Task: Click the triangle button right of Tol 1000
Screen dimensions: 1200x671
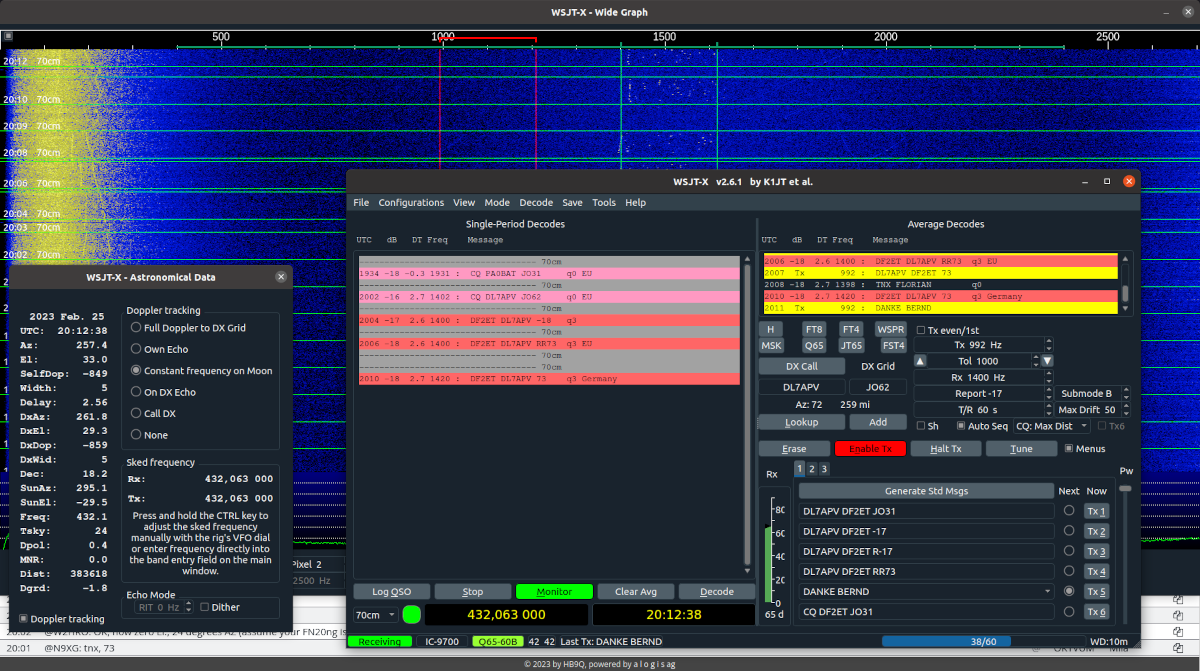Action: [1047, 360]
